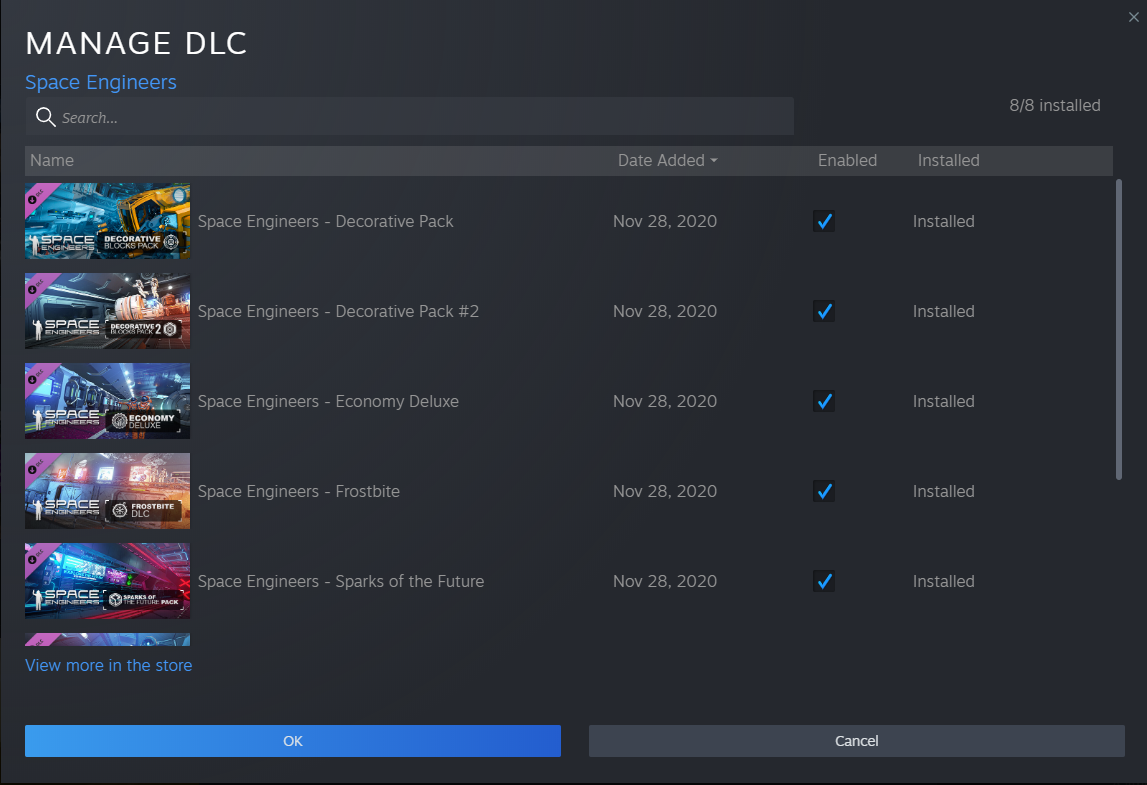Sort by the Enabled column header
The width and height of the screenshot is (1147, 785).
(847, 160)
